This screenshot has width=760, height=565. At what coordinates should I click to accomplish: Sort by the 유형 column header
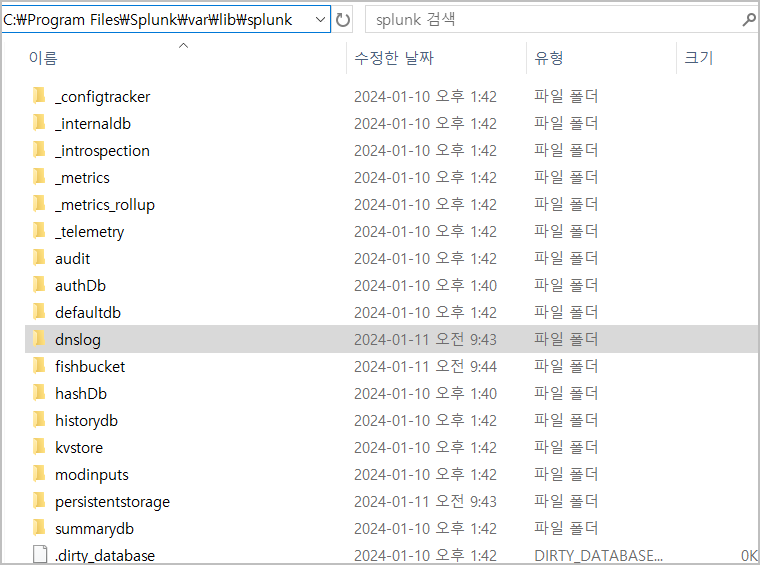[x=549, y=58]
